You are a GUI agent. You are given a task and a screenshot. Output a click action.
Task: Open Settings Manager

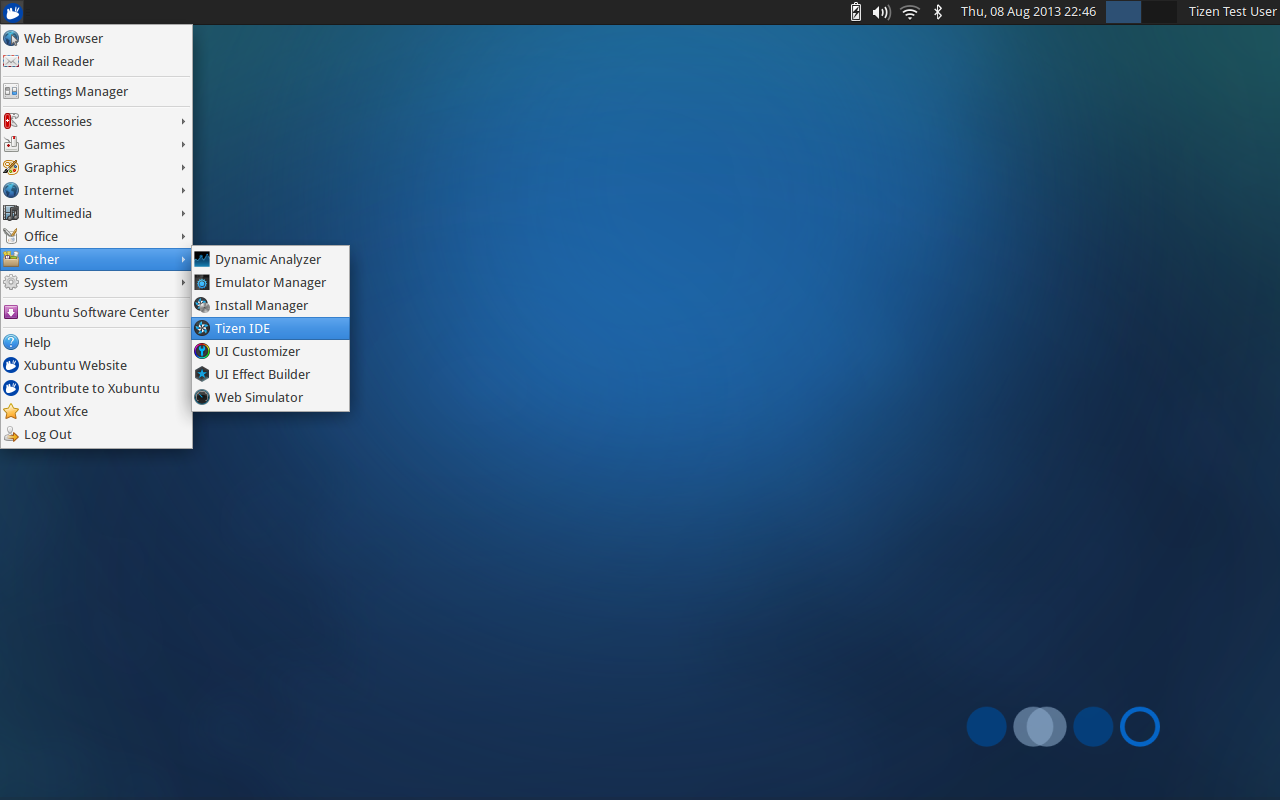click(x=96, y=91)
